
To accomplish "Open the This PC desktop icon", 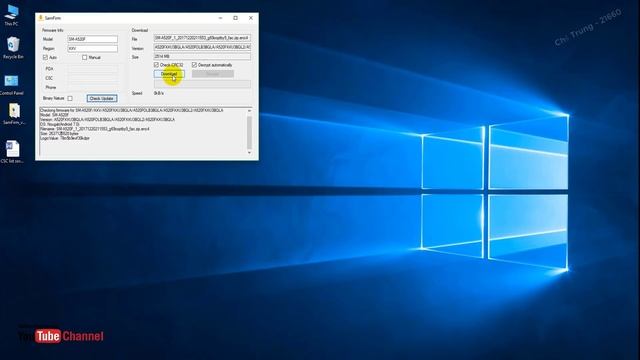I will coord(11,15).
